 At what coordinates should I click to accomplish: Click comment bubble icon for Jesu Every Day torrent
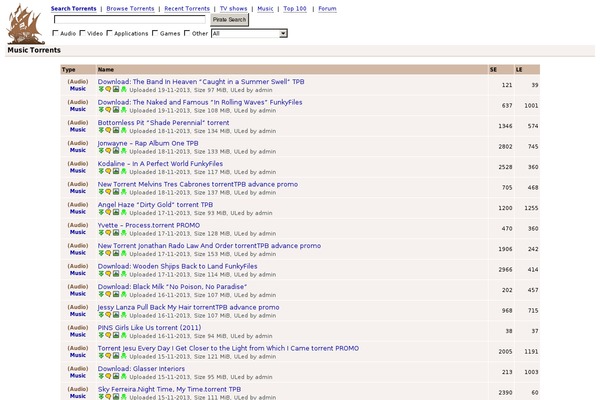108,356
